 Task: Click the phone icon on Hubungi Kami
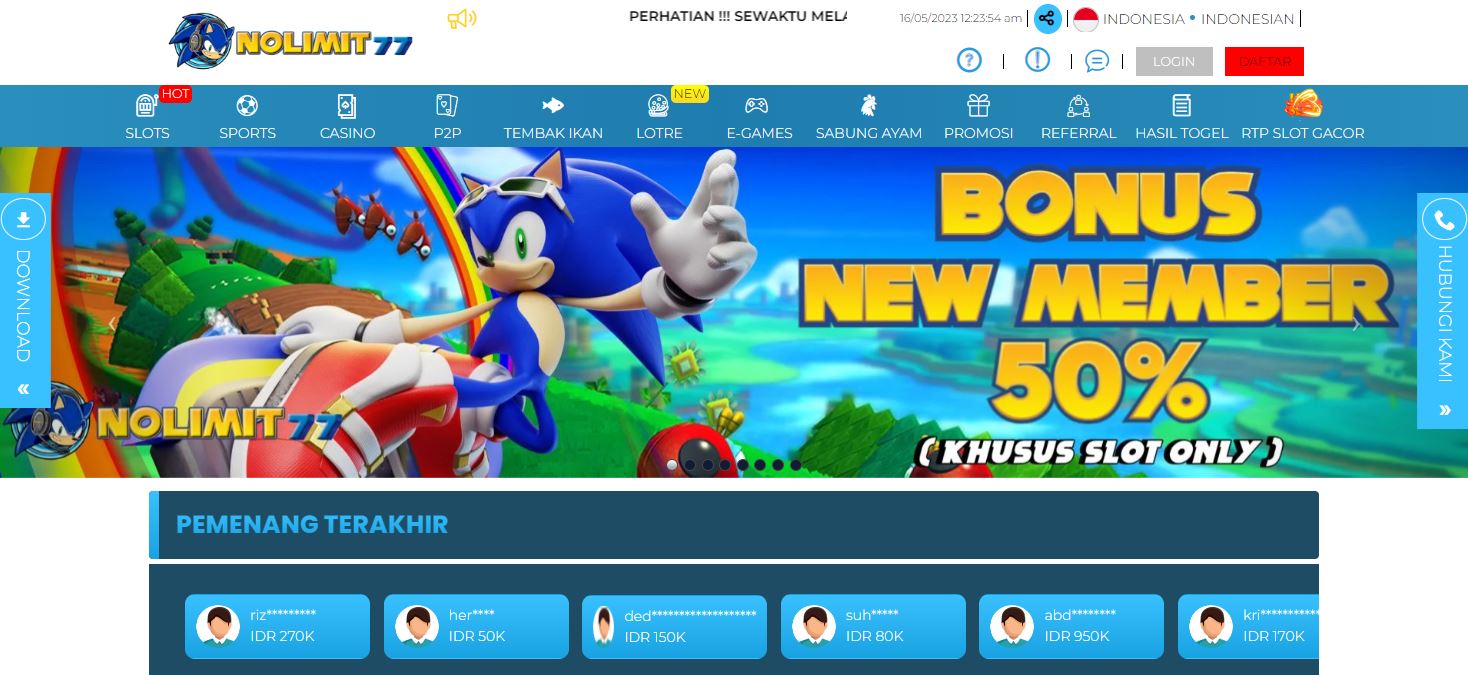pyautogui.click(x=1443, y=219)
